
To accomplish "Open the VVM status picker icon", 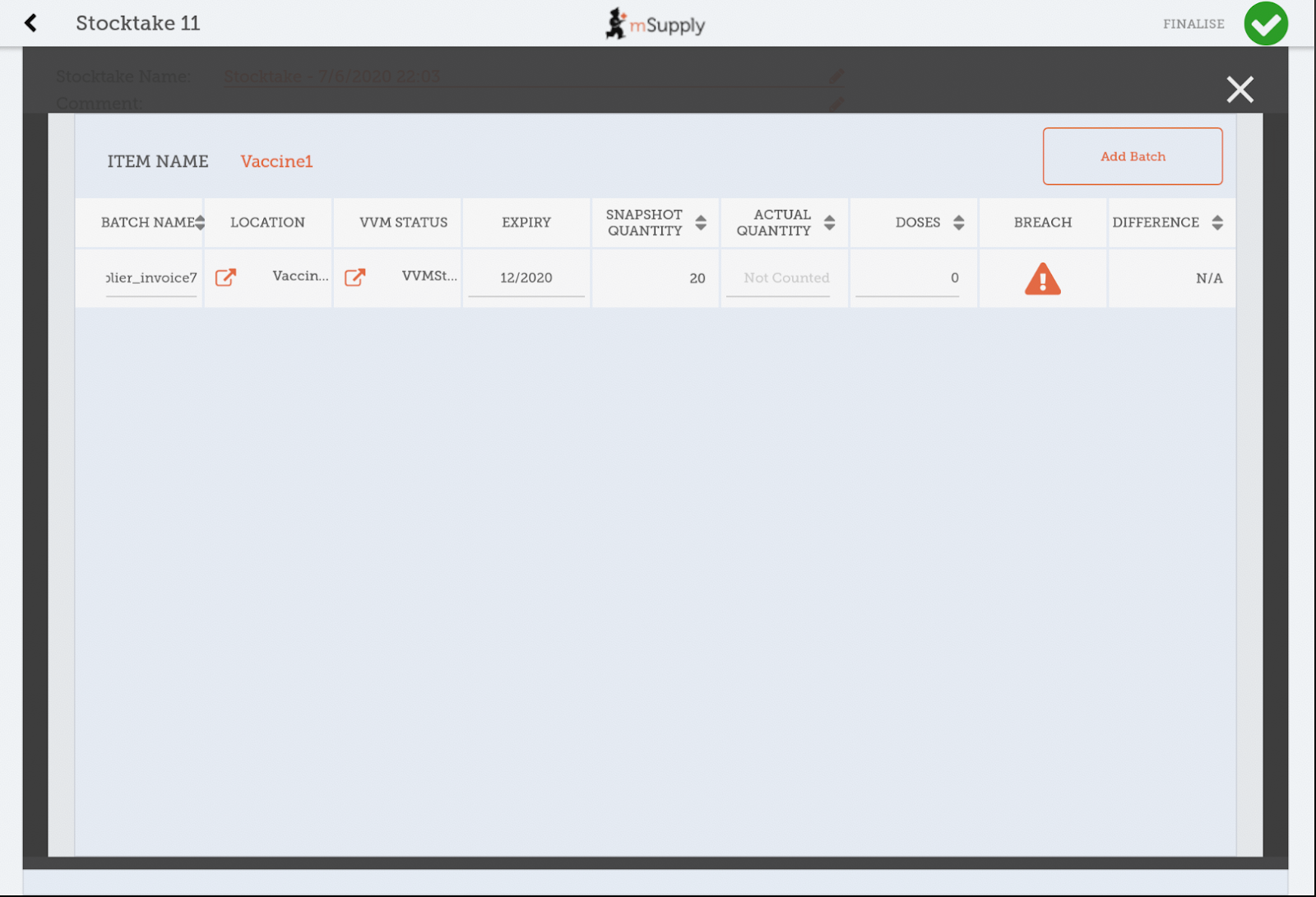I will pos(354,277).
